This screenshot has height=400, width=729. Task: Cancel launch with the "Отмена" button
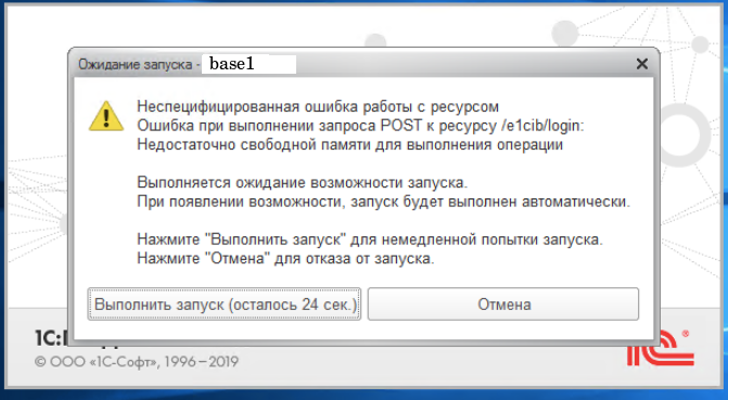(x=504, y=304)
